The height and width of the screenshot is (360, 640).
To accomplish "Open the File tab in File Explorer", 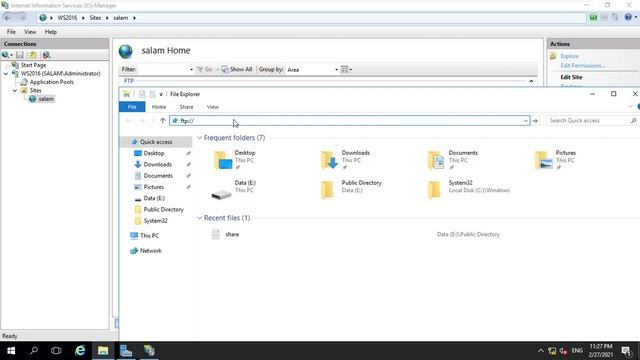I will (x=132, y=107).
